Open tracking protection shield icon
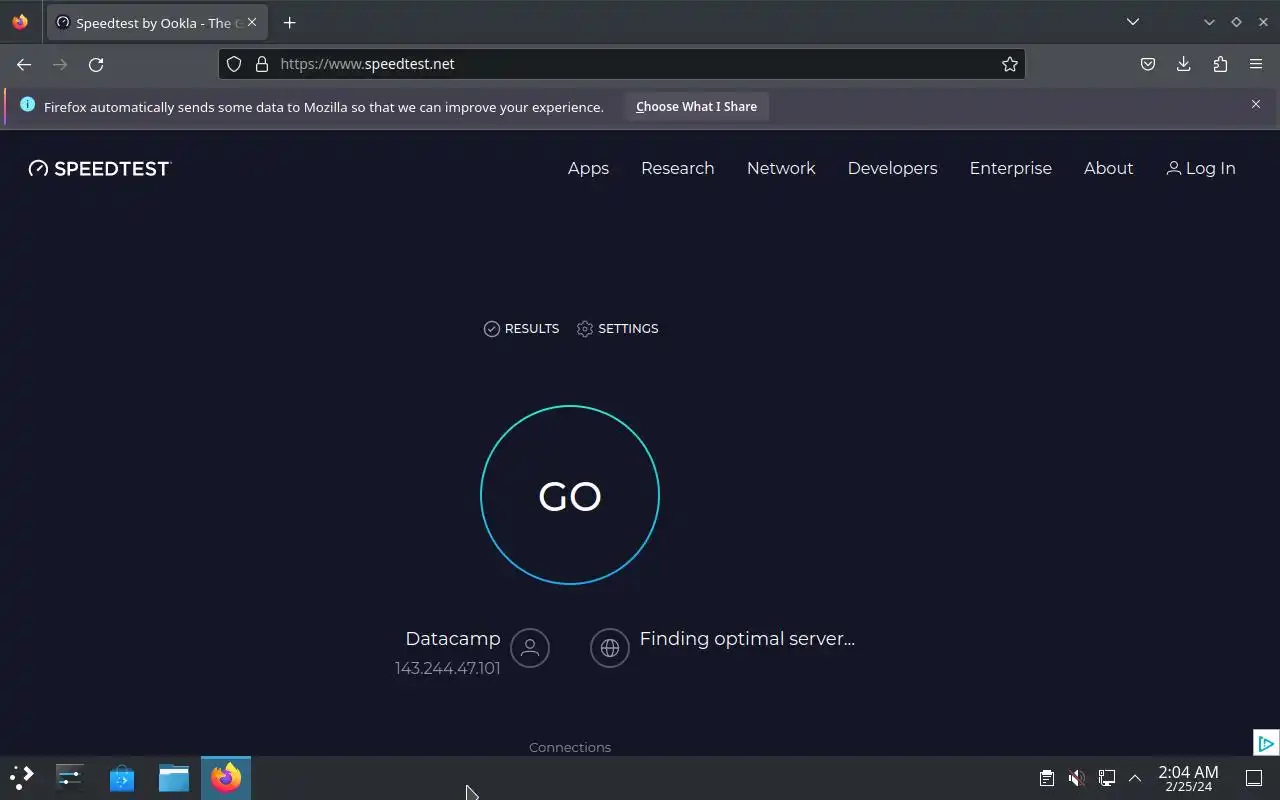This screenshot has width=1280, height=800. click(234, 64)
